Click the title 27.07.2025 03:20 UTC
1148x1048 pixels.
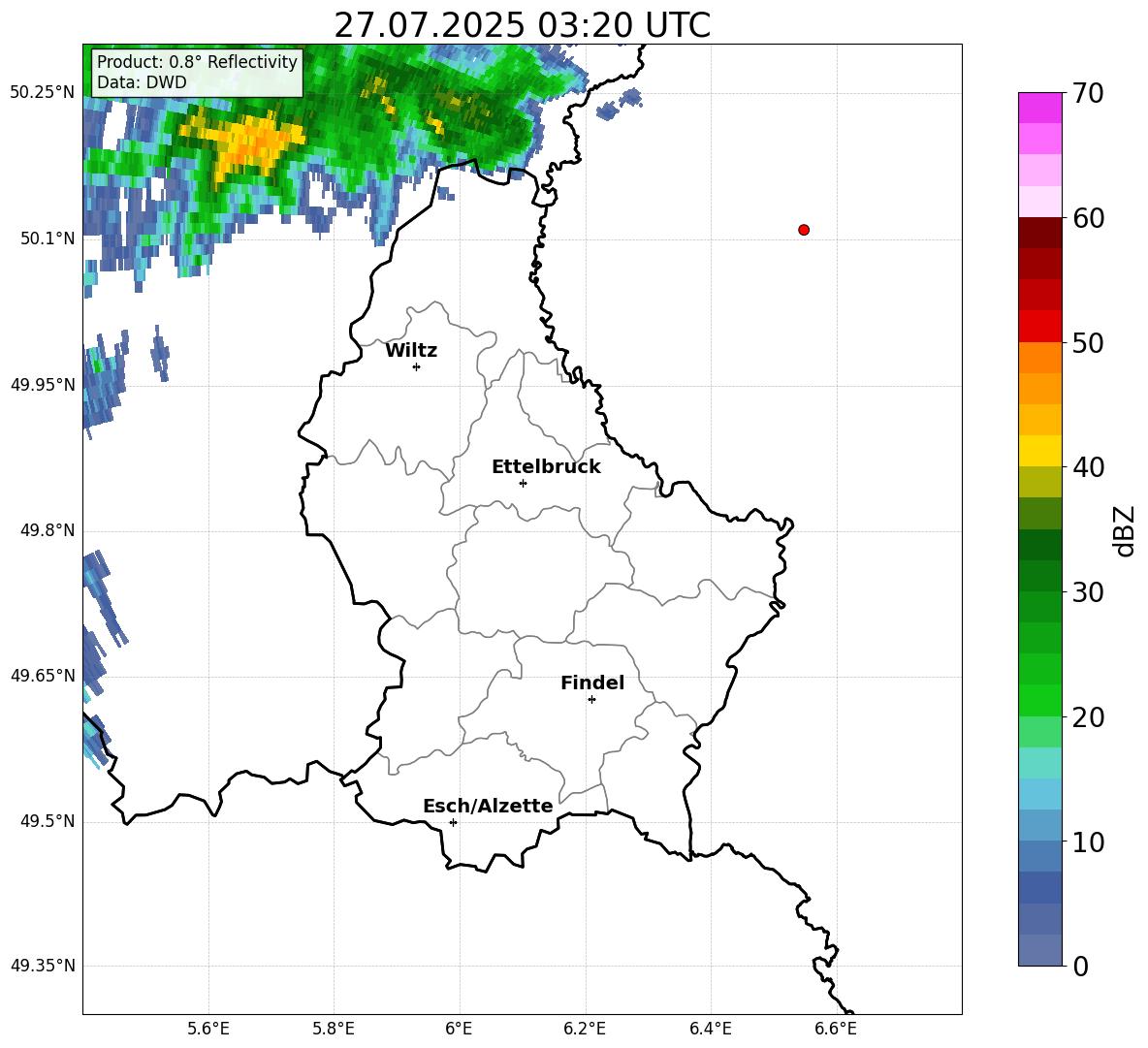click(x=522, y=25)
